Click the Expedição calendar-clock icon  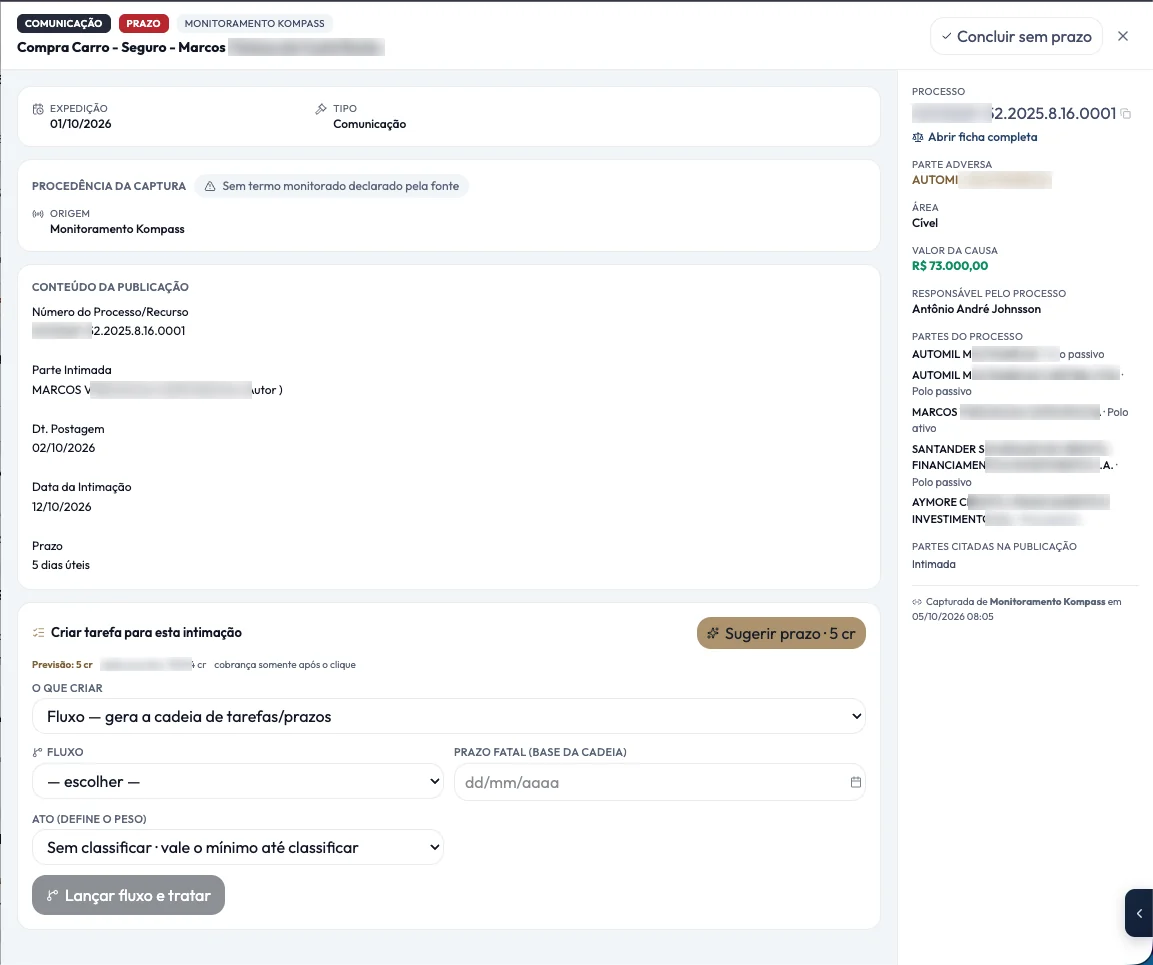click(38, 109)
